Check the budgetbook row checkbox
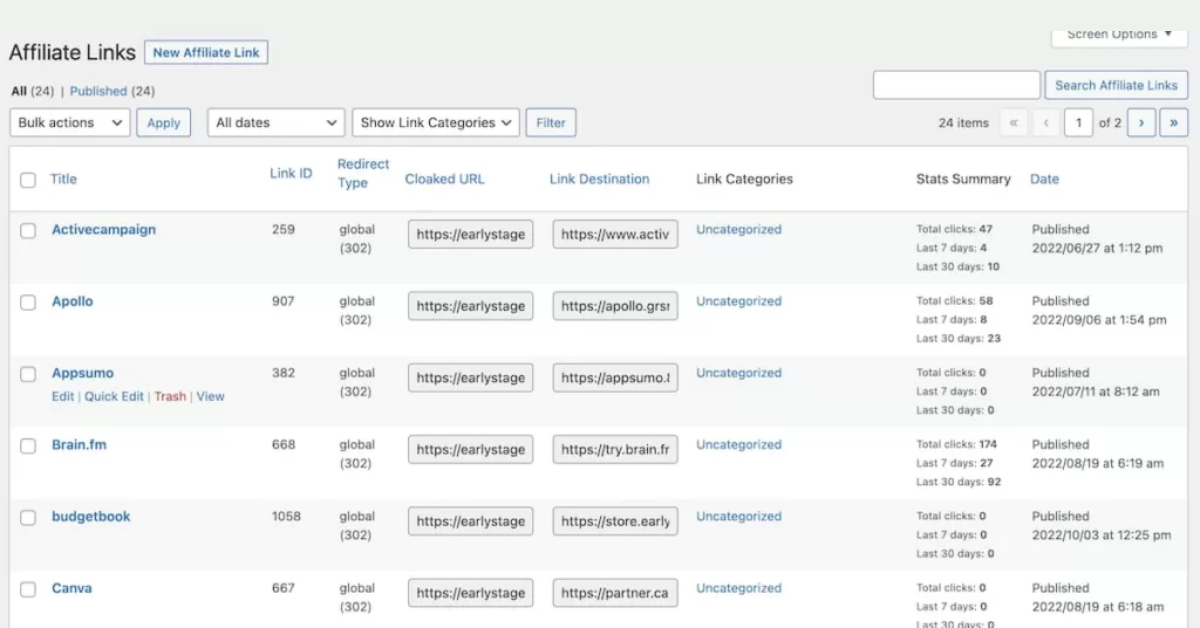The width and height of the screenshot is (1200, 628). point(28,518)
